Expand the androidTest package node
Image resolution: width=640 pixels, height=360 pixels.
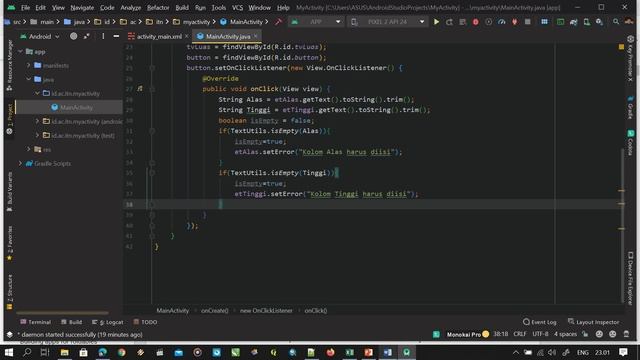click(37, 121)
